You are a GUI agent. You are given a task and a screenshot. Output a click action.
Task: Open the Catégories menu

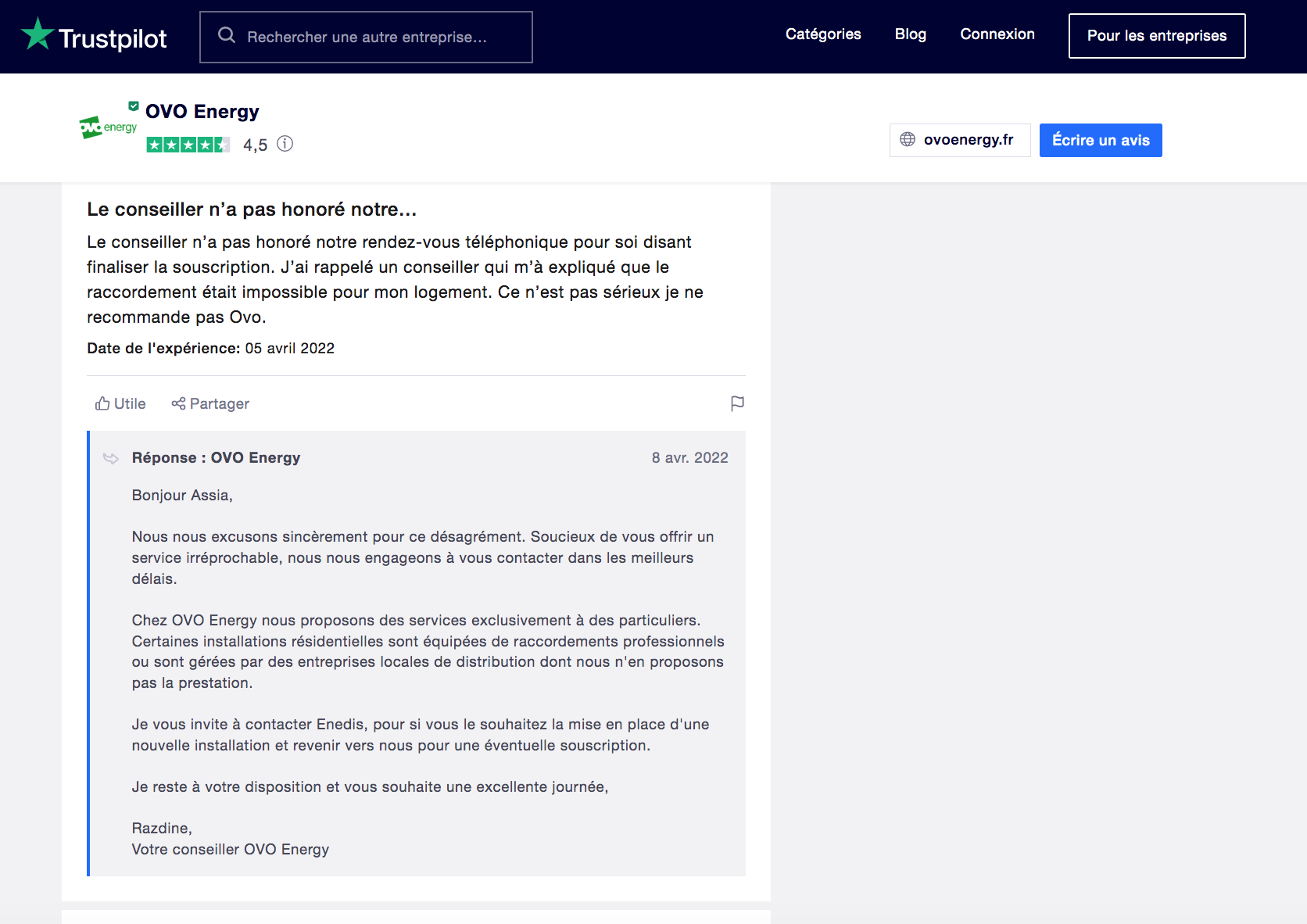click(823, 34)
